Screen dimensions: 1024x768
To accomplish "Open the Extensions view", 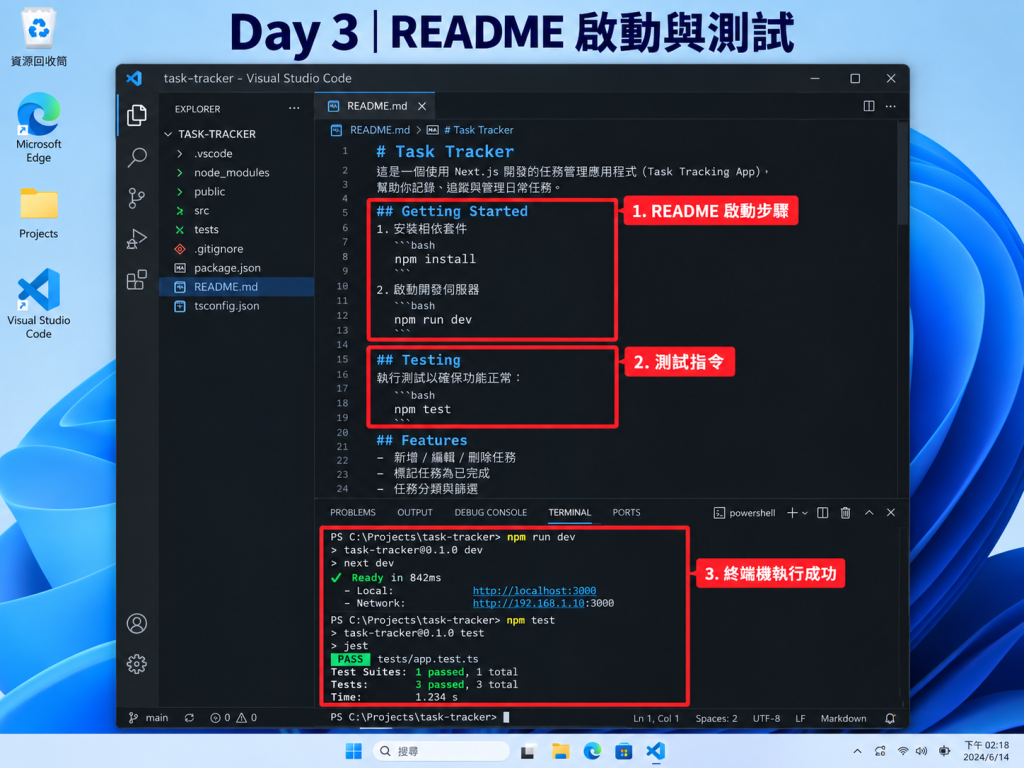I will coord(136,280).
